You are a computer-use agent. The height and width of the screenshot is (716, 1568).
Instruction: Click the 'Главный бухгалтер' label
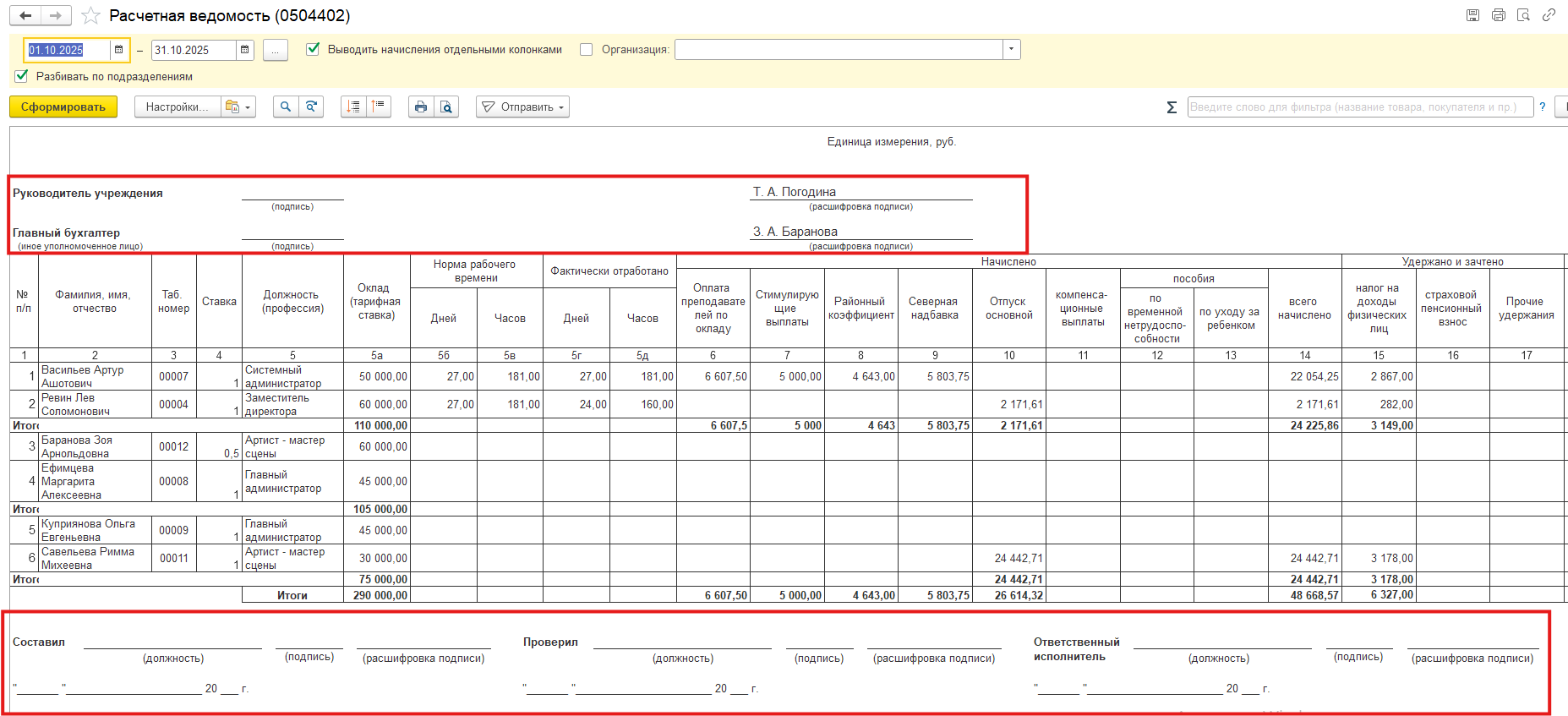click(x=66, y=232)
